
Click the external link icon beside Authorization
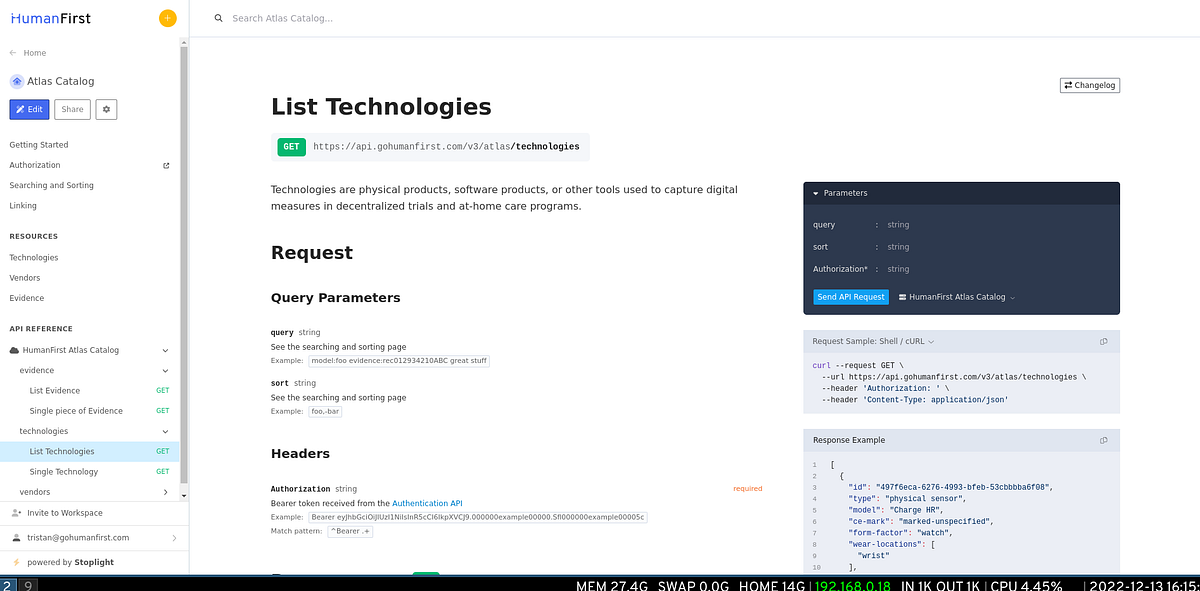tap(165, 165)
